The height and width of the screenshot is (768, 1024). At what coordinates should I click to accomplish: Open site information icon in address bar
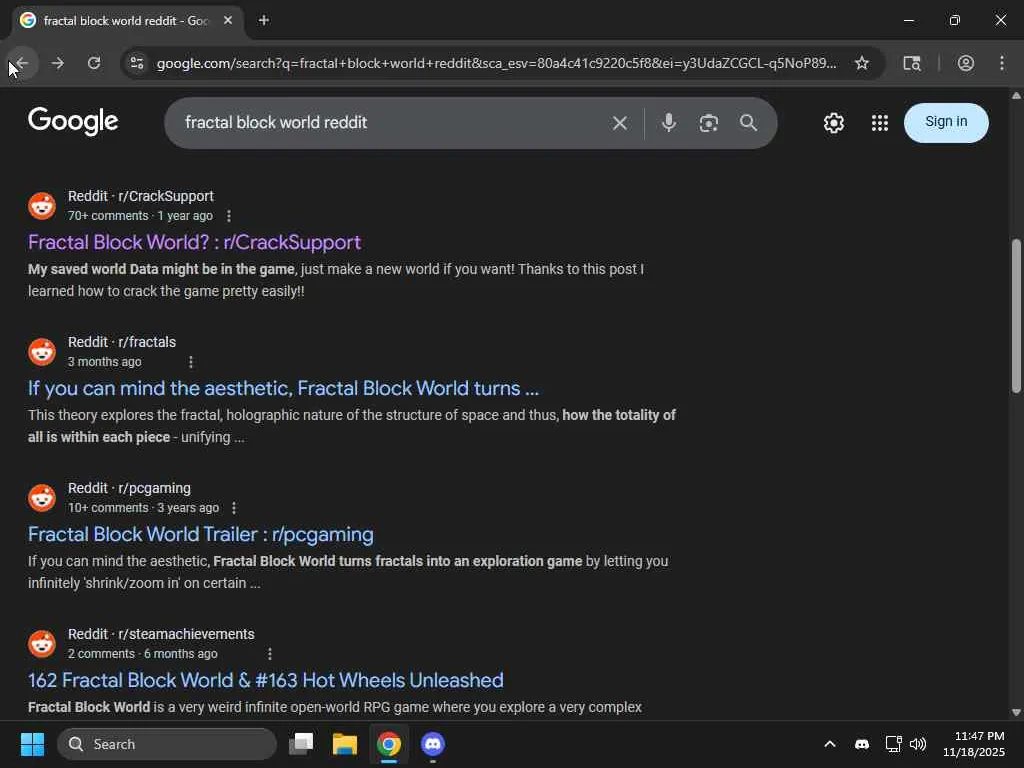(137, 63)
